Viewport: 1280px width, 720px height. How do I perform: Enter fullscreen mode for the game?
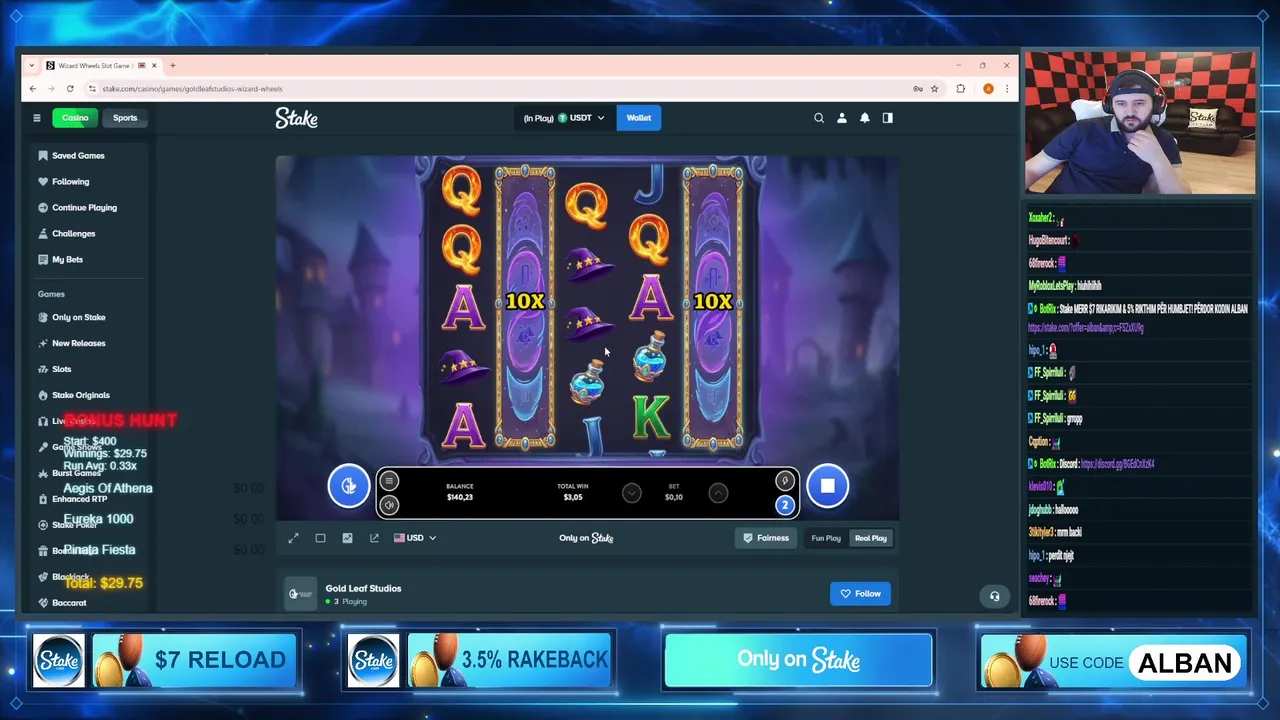(x=293, y=538)
